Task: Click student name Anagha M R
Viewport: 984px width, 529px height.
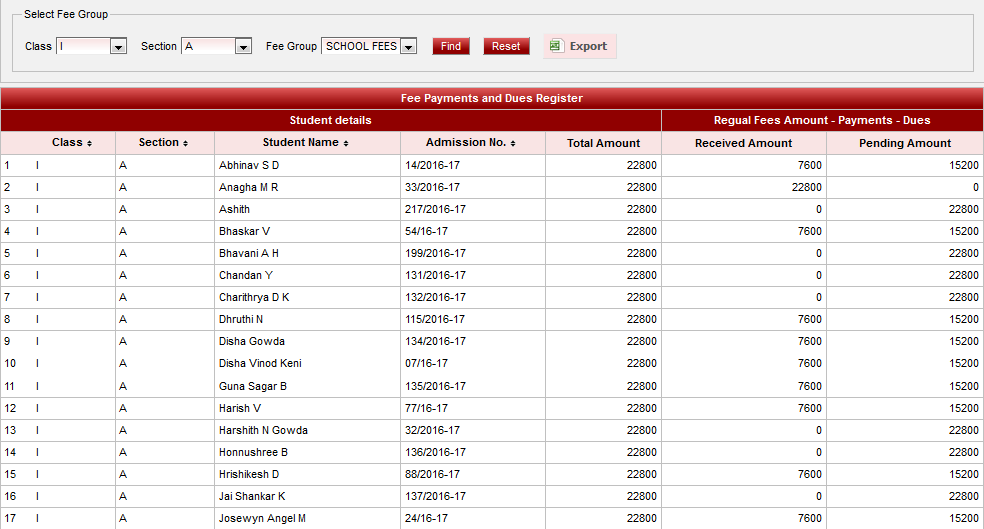Action: [248, 187]
